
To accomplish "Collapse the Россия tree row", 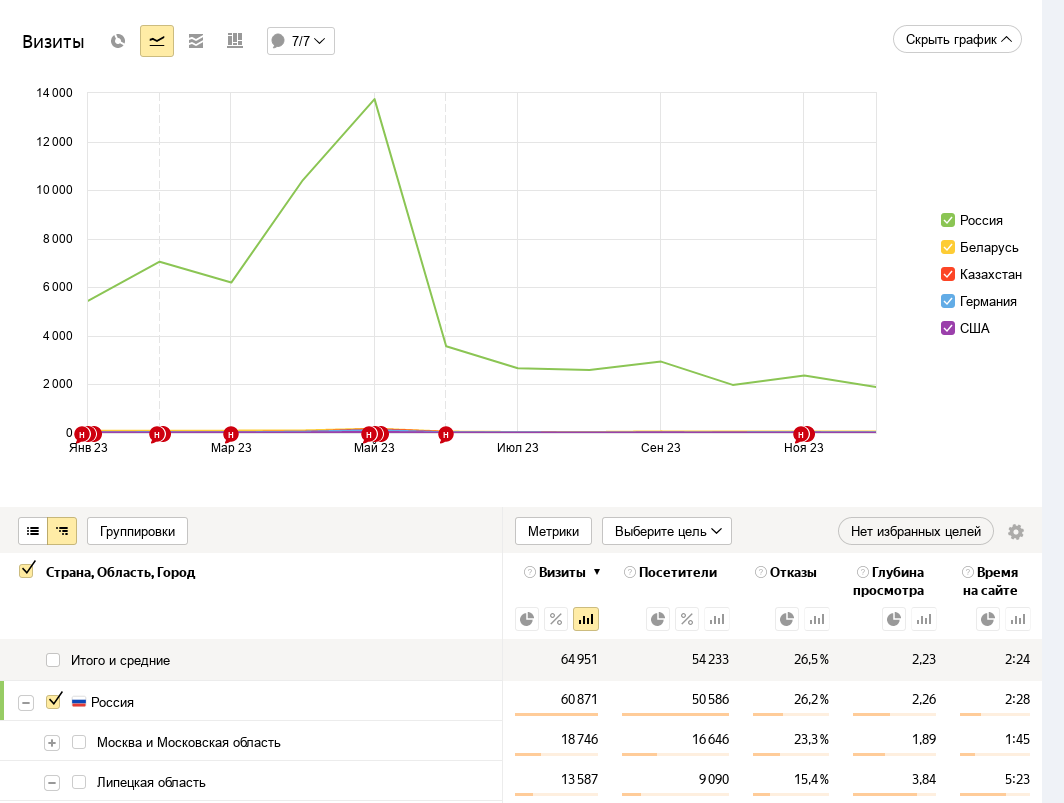I will click(26, 702).
